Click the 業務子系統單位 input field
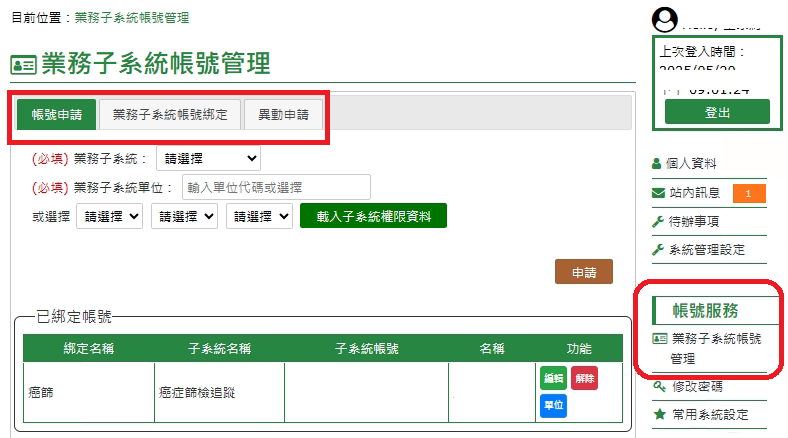Viewport: 788px width, 438px height. pyautogui.click(x=276, y=187)
